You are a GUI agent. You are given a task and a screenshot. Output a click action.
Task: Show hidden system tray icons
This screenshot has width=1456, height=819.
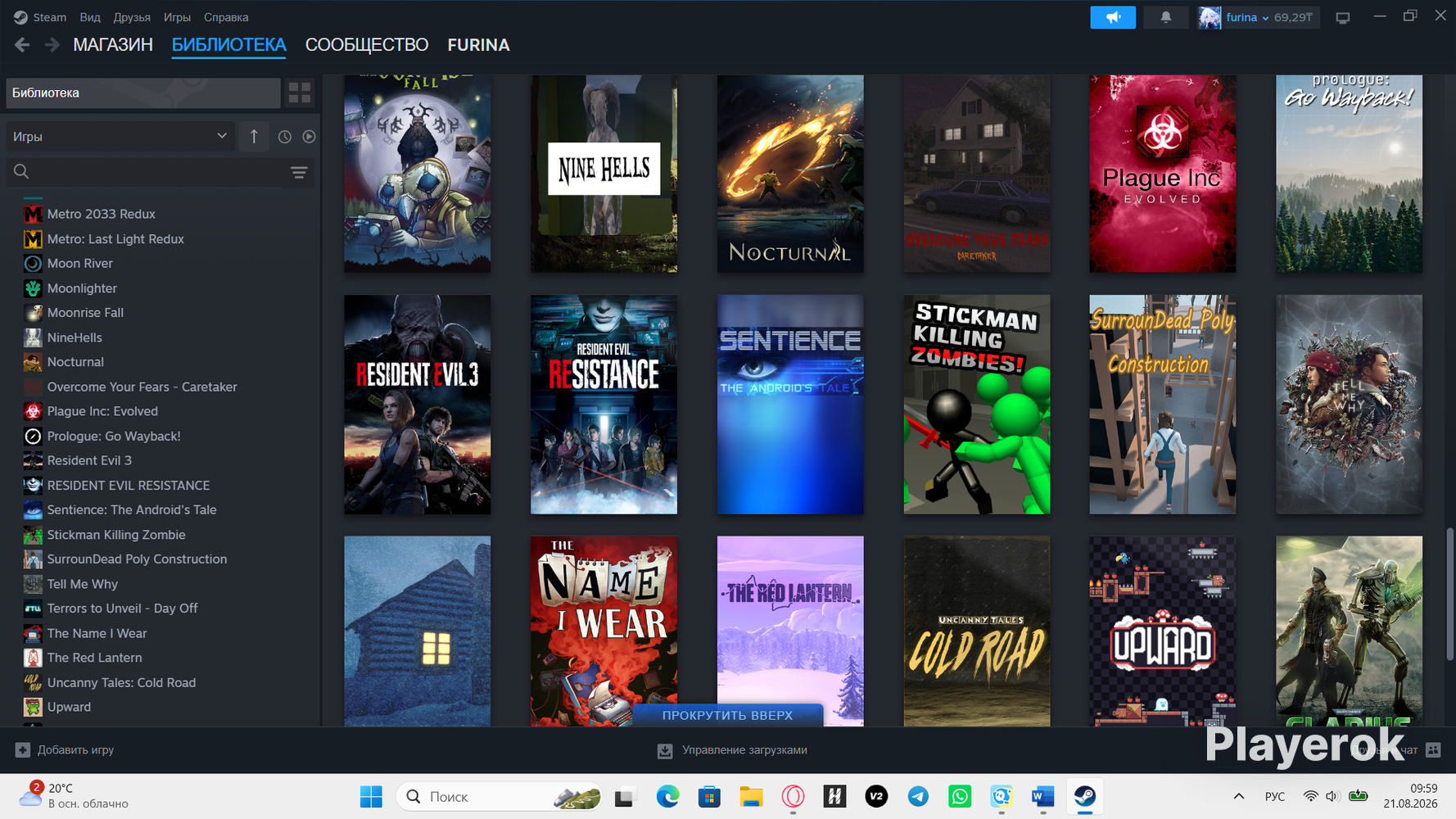[x=1238, y=796]
